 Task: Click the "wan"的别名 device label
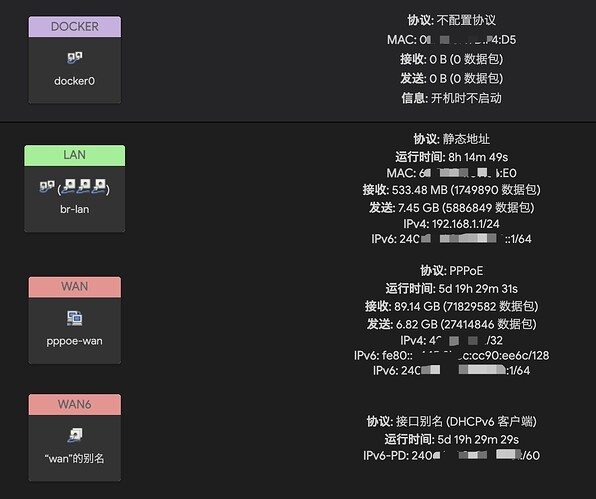[x=74, y=458]
